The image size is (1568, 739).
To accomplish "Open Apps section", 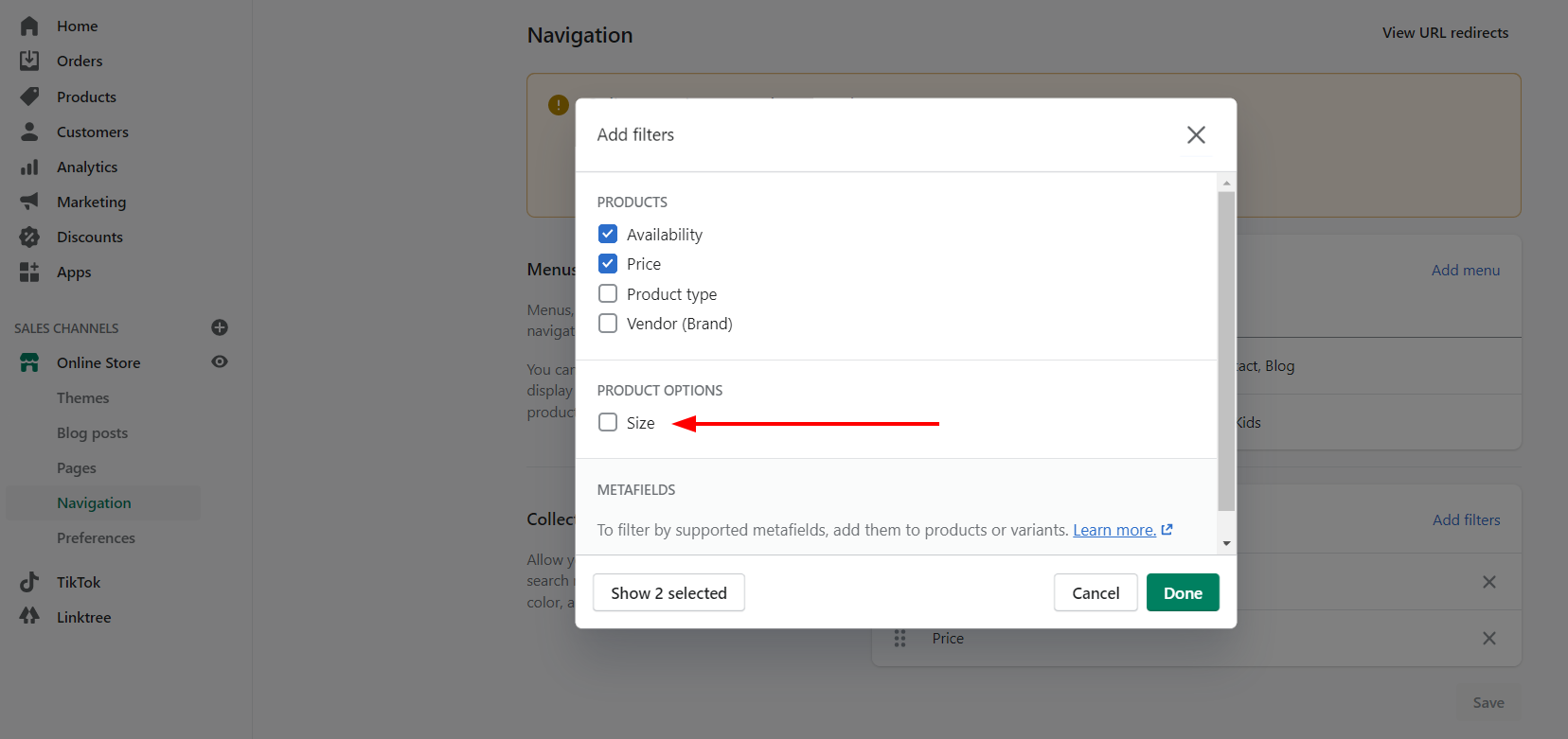I will (x=74, y=273).
